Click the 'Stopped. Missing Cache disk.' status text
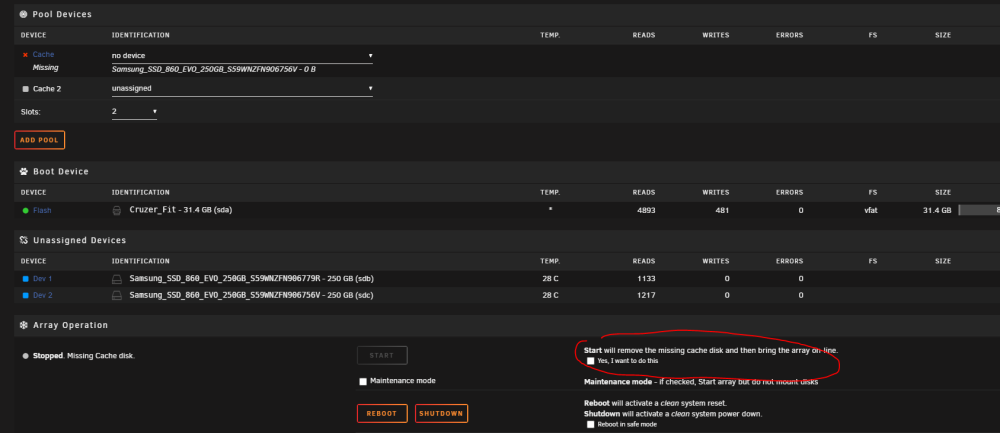1000x433 pixels. point(84,356)
